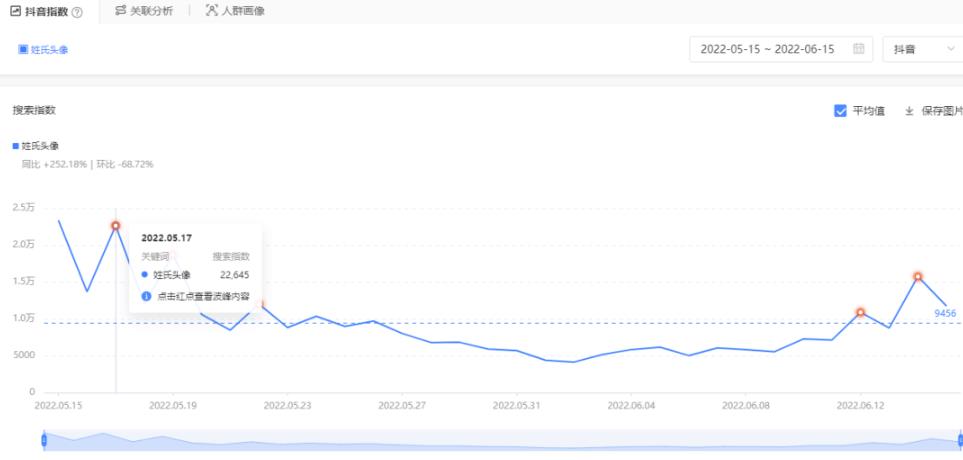
Task: Toggle the 姓氏头像 keyword tag at top
Action: click(42, 50)
